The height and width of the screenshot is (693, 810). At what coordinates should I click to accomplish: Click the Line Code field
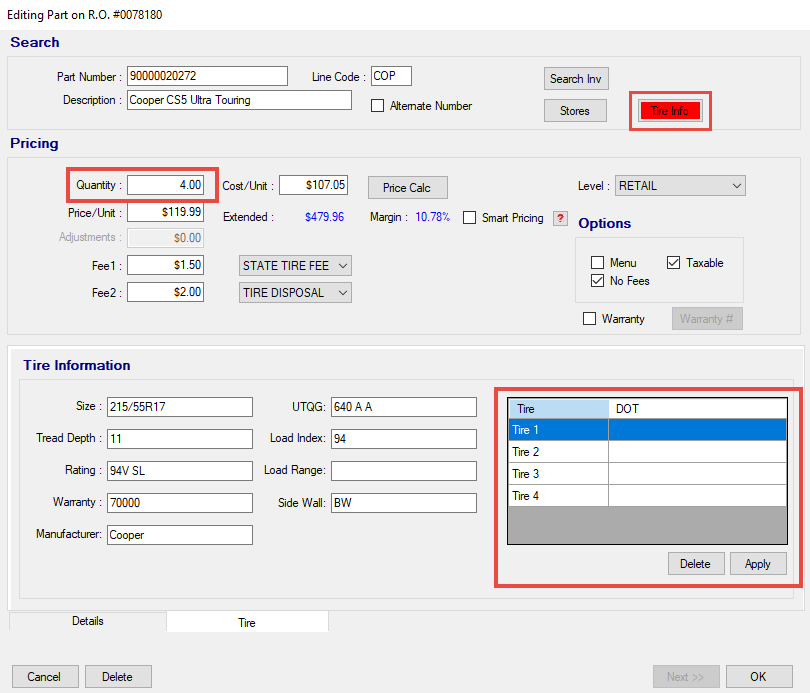coord(391,76)
